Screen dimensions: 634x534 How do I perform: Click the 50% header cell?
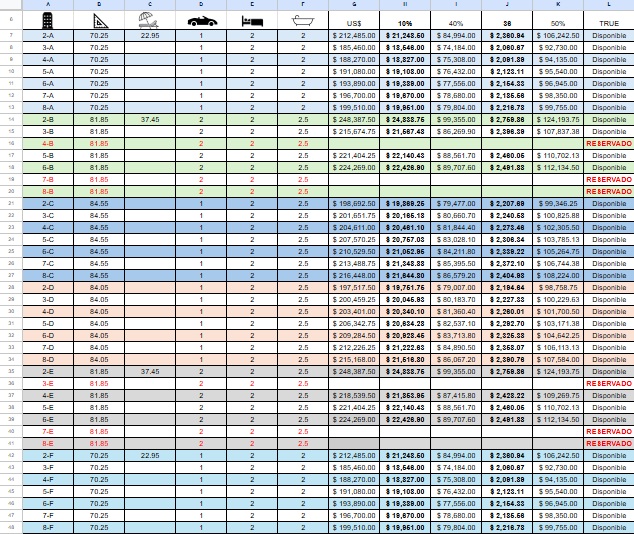(557, 21)
